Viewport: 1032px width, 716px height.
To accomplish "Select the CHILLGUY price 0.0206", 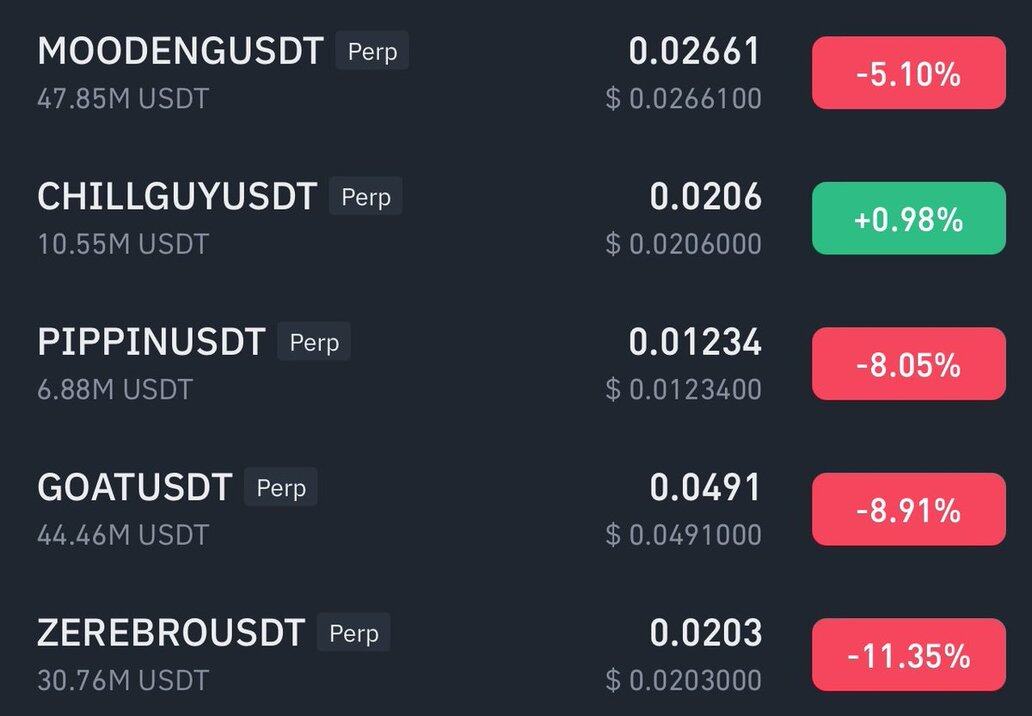I will click(x=705, y=197).
